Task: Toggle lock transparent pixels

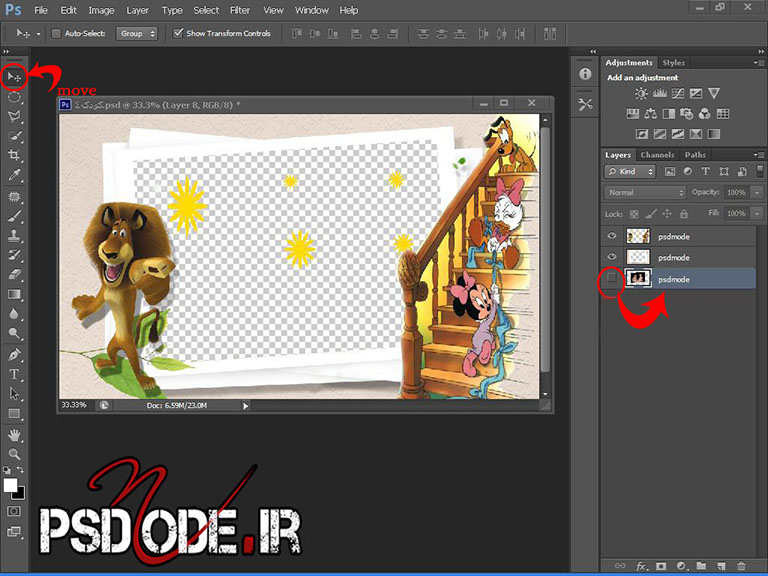Action: (x=634, y=214)
